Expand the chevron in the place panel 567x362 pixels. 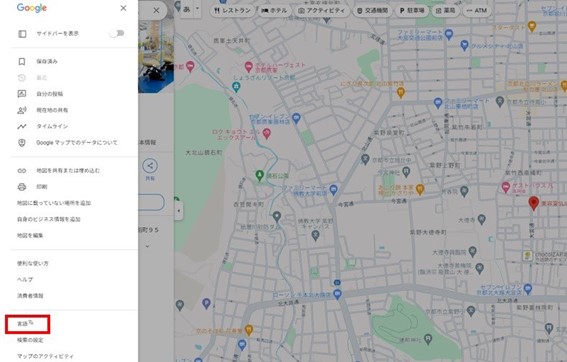[x=148, y=246]
